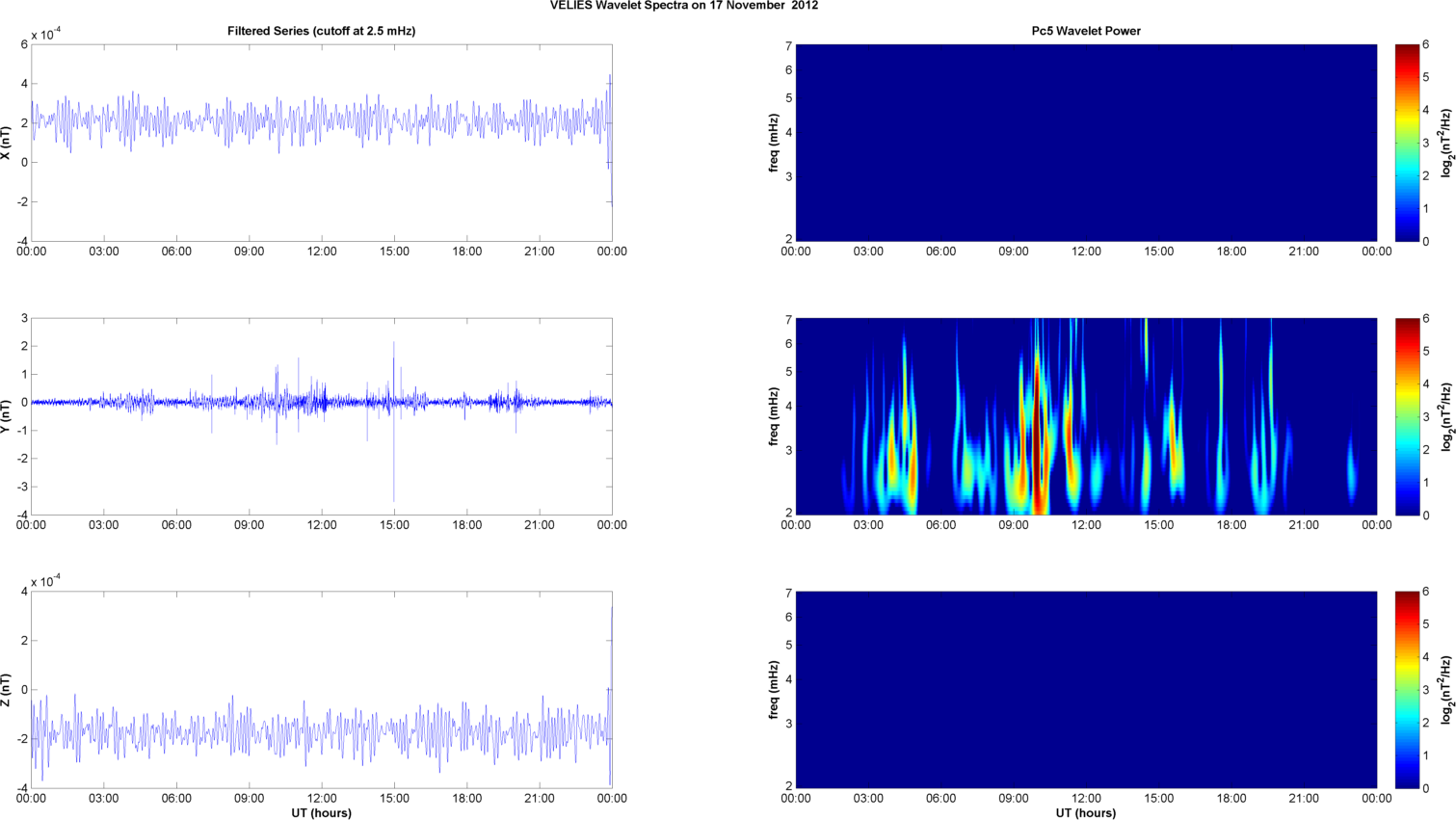This screenshot has width=1456, height=820.
Task: Click the log2(nT²/Hz) label beside the bottom colorbar
Action: 1445,690
